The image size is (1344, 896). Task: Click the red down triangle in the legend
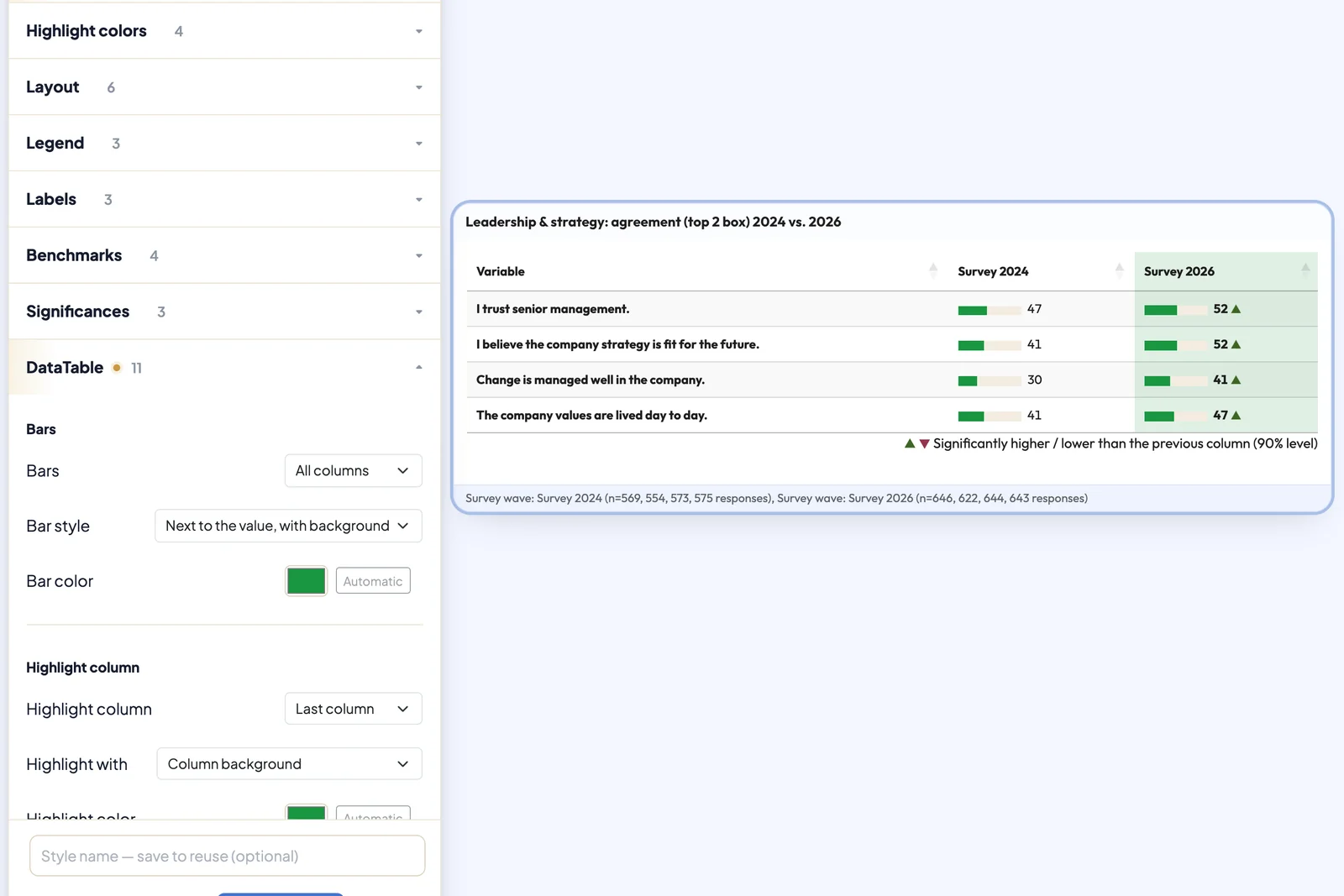pos(924,443)
